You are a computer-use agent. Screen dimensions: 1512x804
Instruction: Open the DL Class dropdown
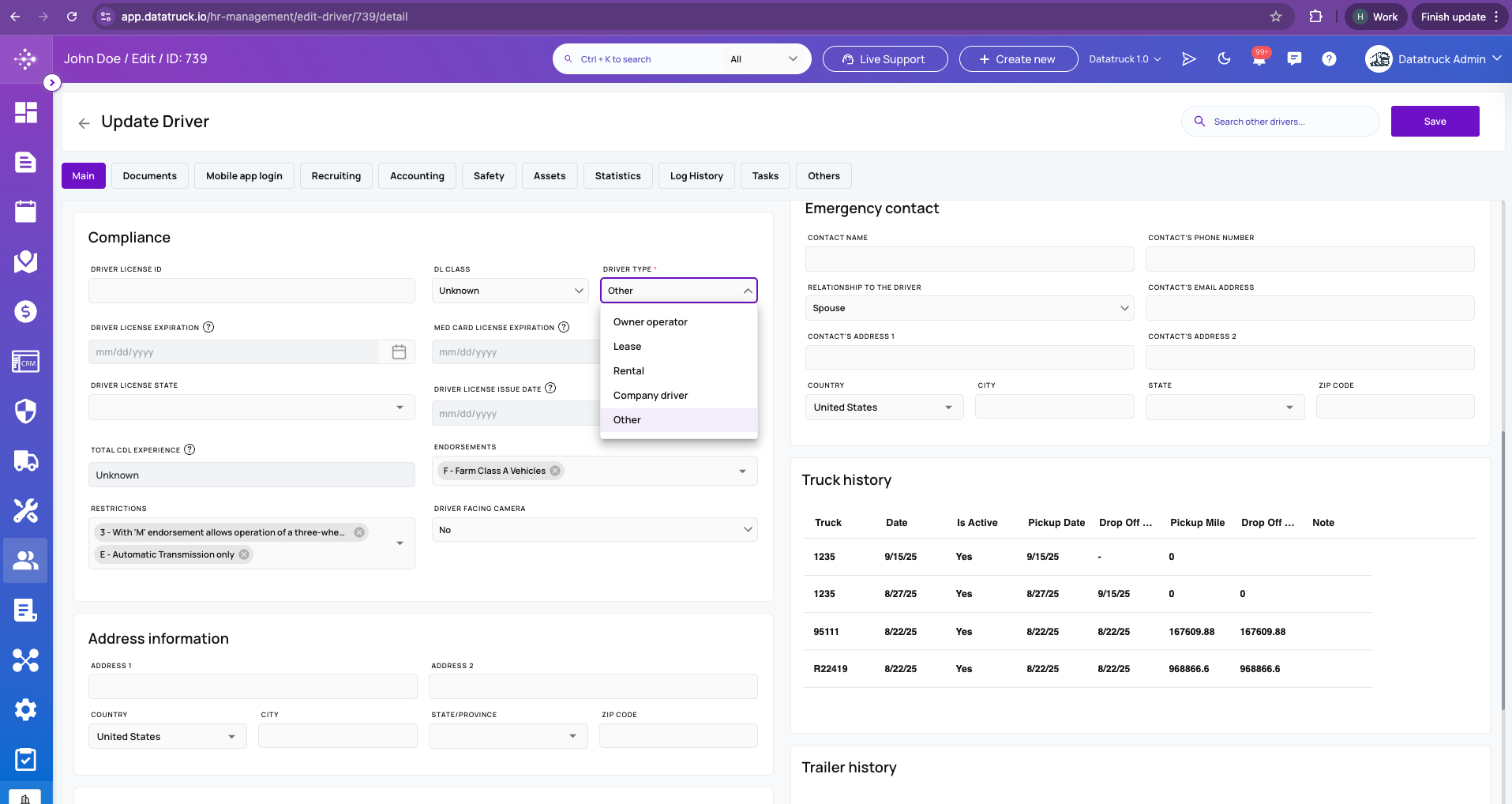click(x=510, y=291)
